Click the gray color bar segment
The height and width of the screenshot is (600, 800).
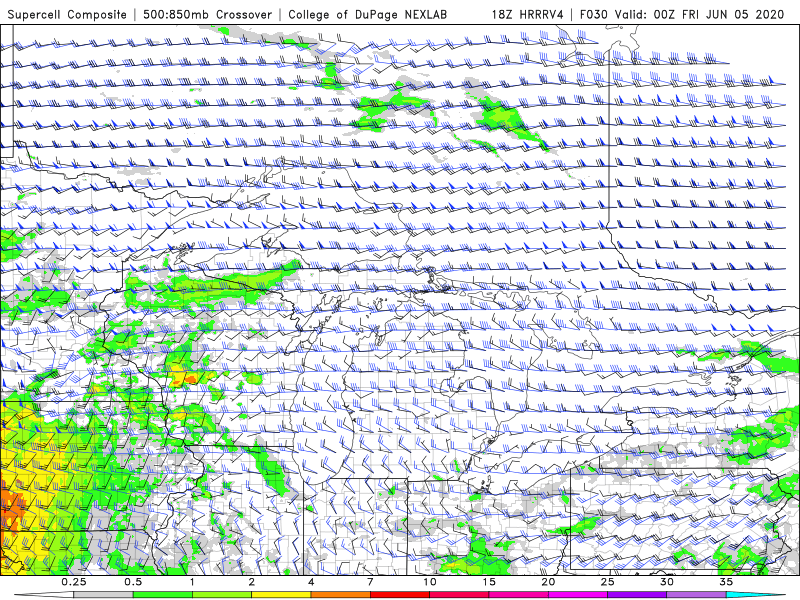coord(104,595)
